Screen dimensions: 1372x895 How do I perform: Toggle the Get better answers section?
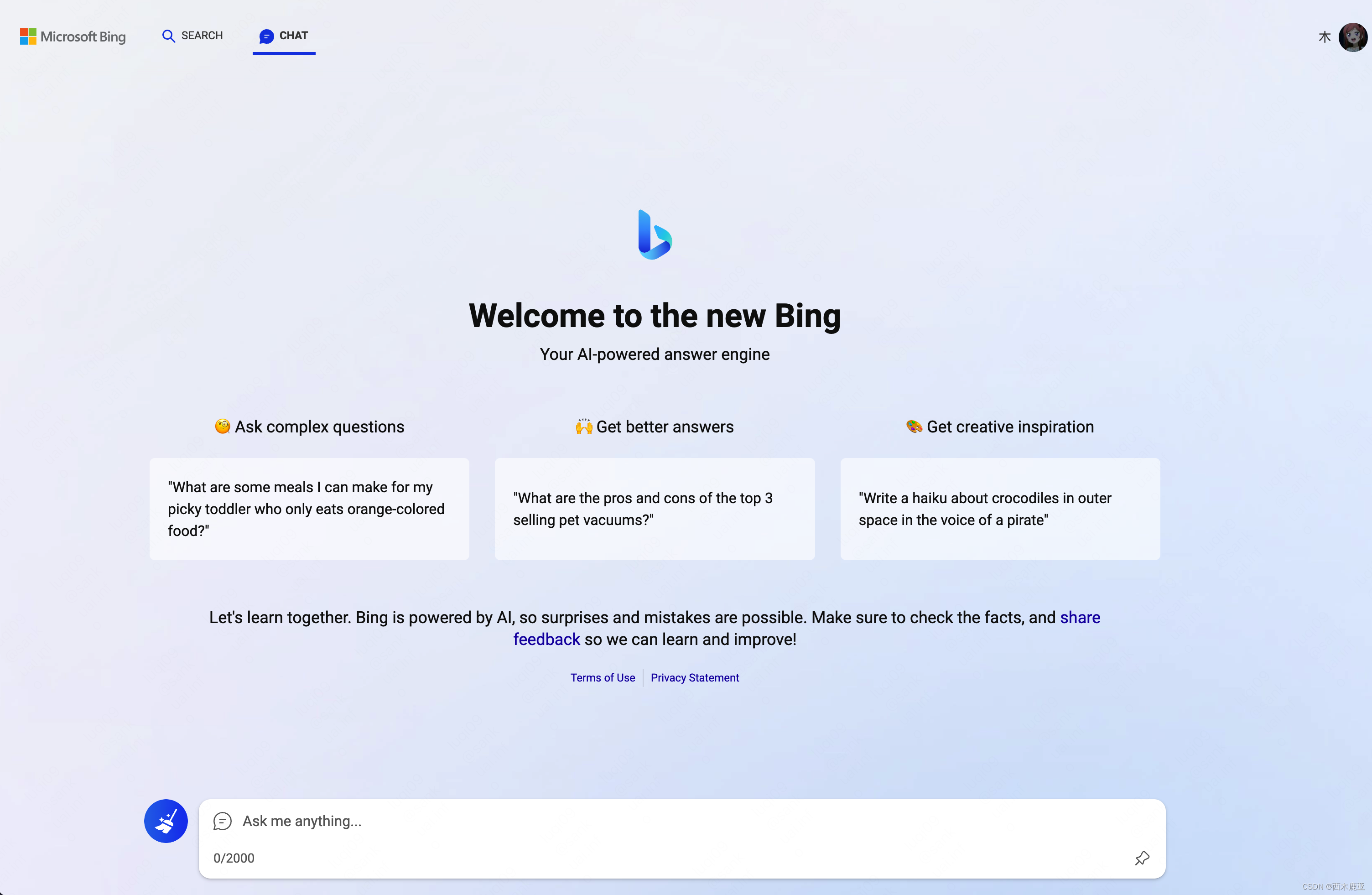point(654,427)
